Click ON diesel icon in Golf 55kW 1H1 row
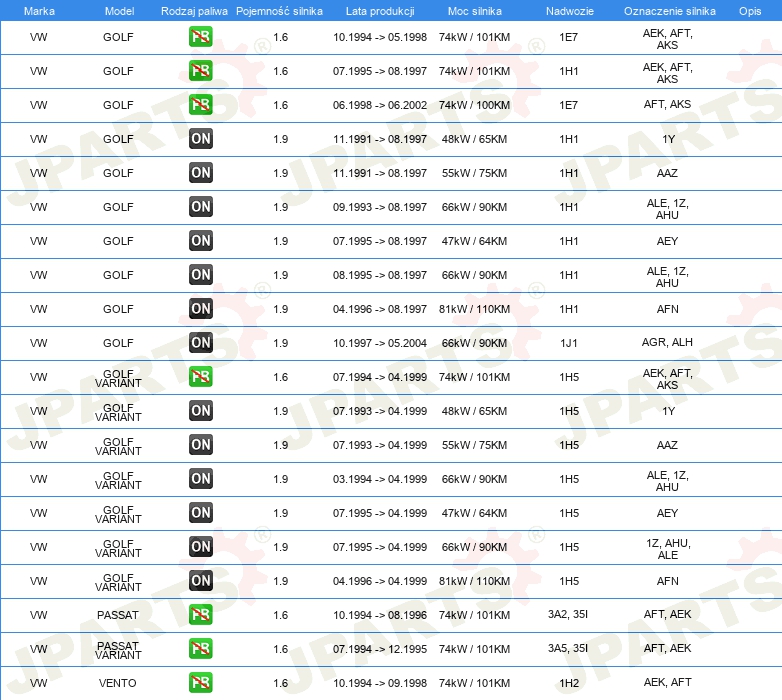This screenshot has height=700, width=782. [x=200, y=173]
